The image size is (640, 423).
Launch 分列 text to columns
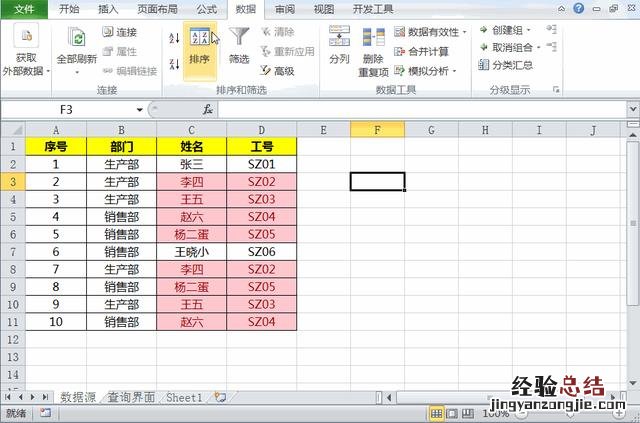pyautogui.click(x=339, y=45)
